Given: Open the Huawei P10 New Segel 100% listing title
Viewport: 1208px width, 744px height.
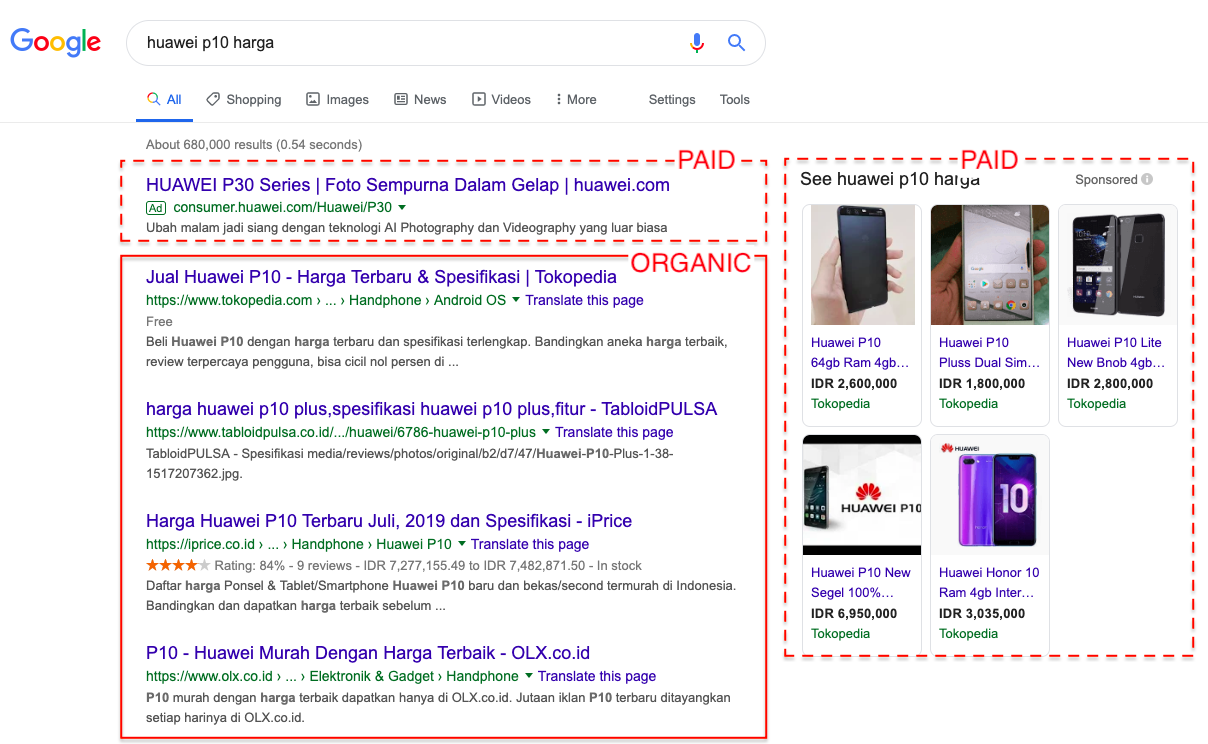Looking at the screenshot, I should pos(861,582).
